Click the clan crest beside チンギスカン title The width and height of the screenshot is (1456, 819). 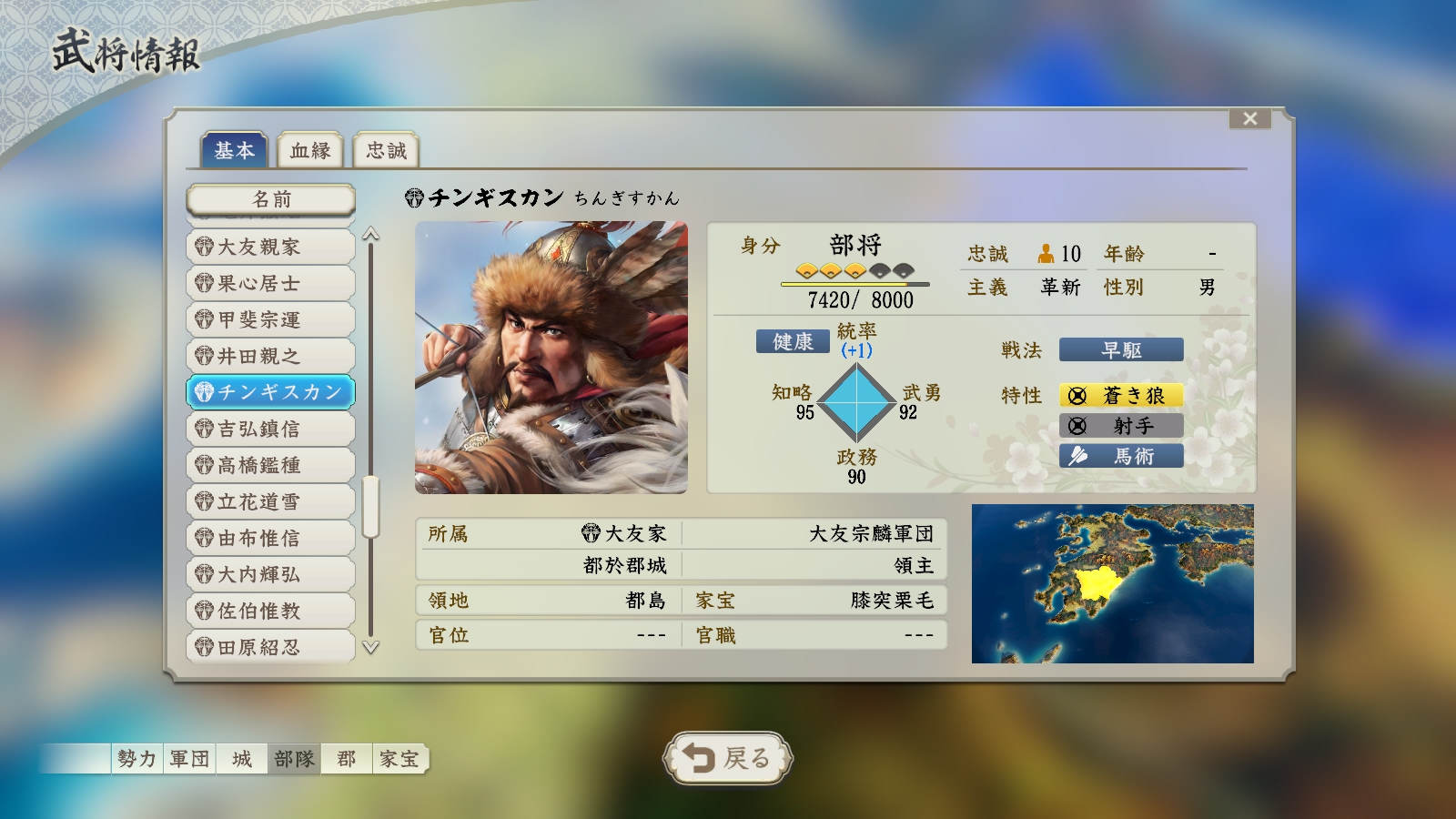tap(415, 197)
